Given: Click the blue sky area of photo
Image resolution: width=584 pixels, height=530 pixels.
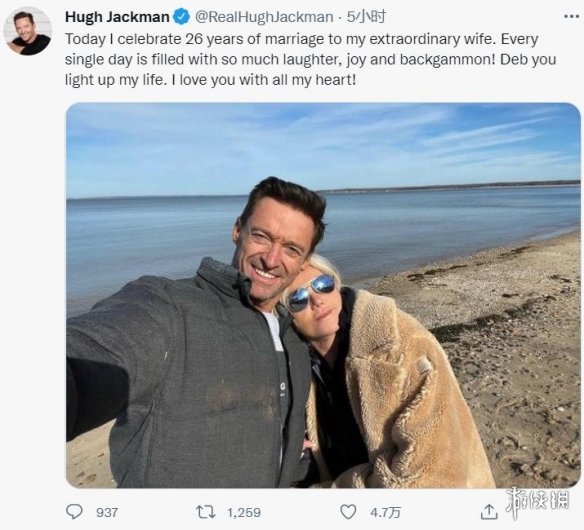Looking at the screenshot, I should coord(323,145).
